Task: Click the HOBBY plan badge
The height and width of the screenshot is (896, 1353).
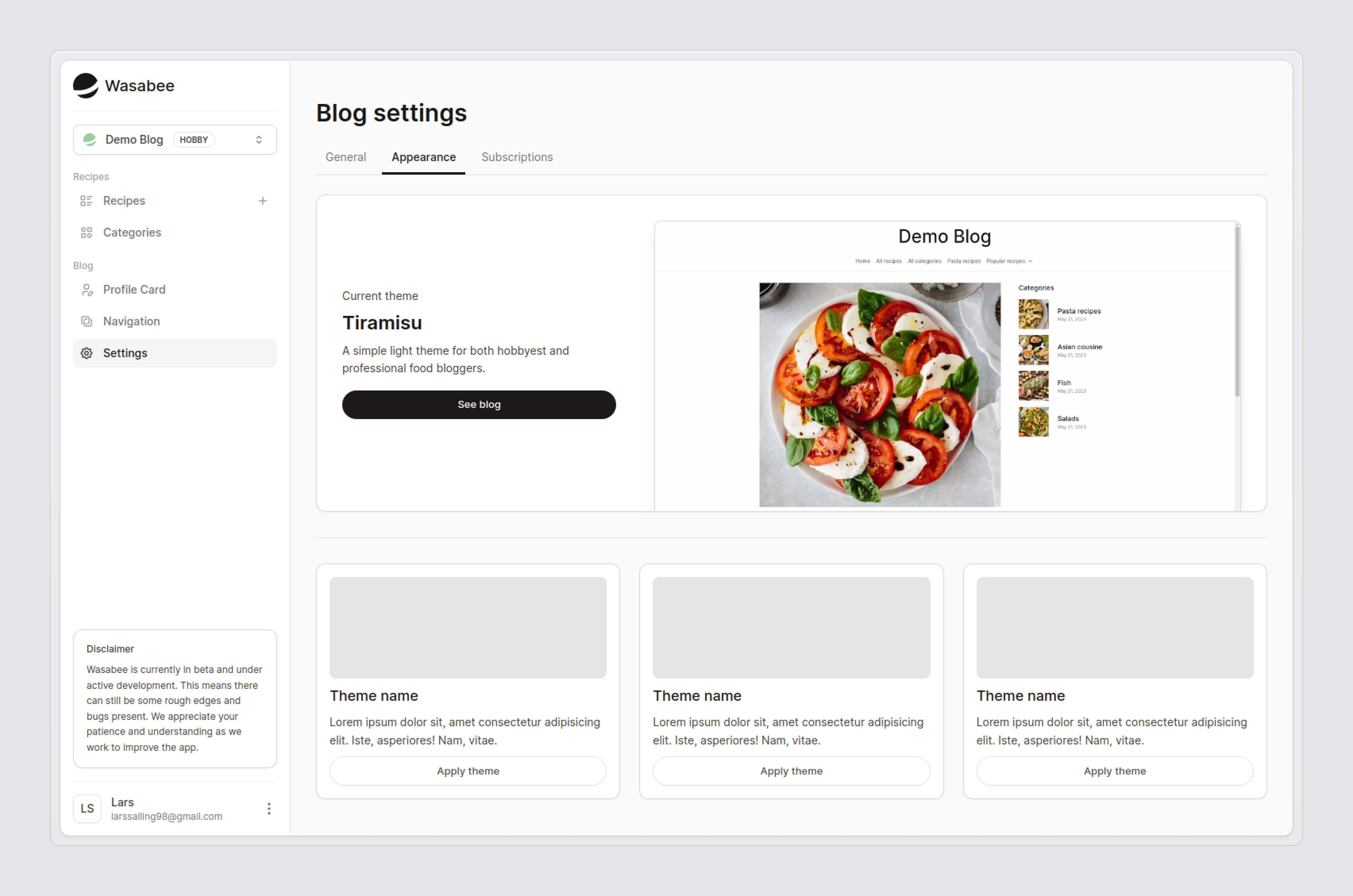Action: [x=193, y=139]
